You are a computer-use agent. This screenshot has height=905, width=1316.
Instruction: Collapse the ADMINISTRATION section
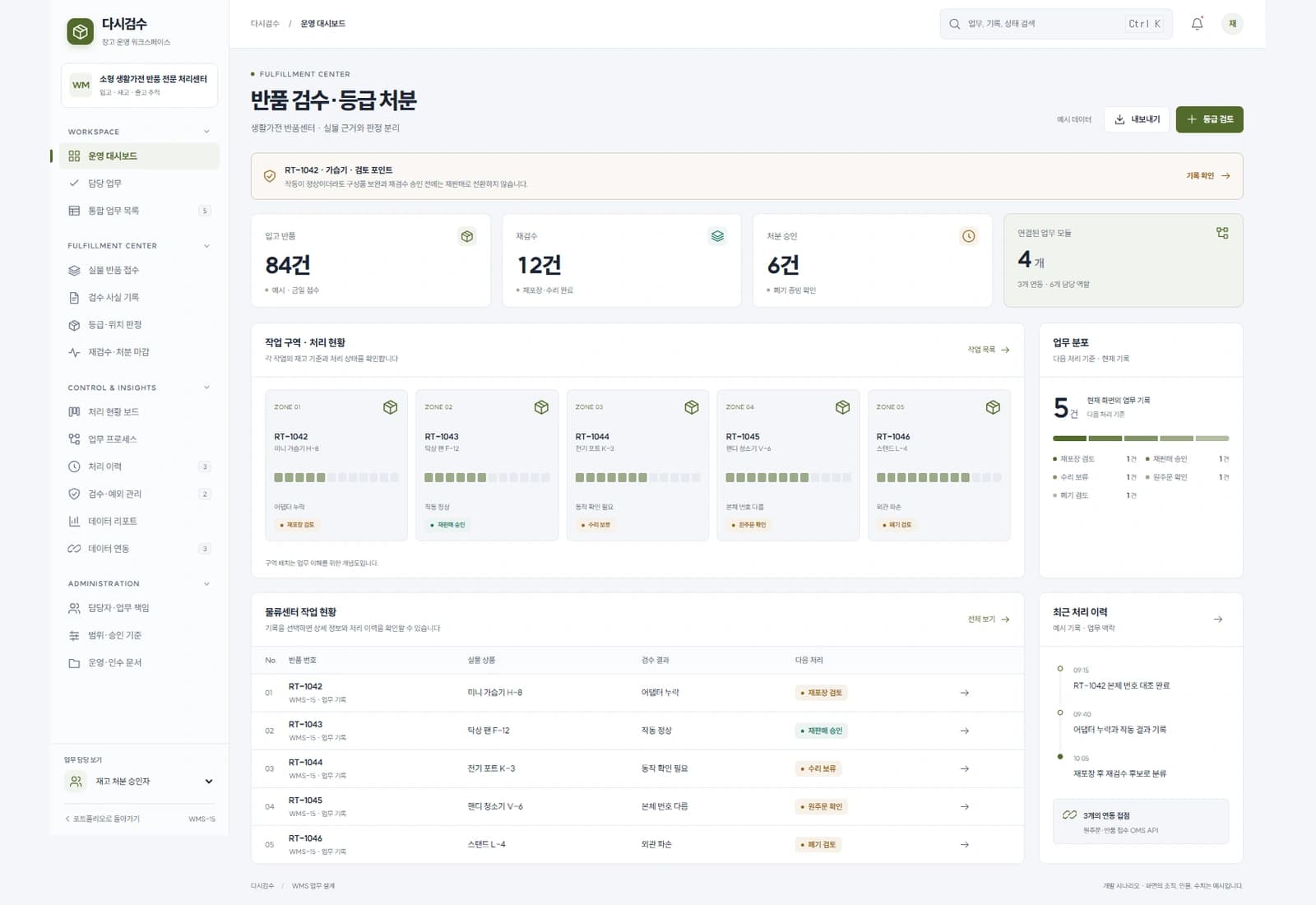coord(206,584)
